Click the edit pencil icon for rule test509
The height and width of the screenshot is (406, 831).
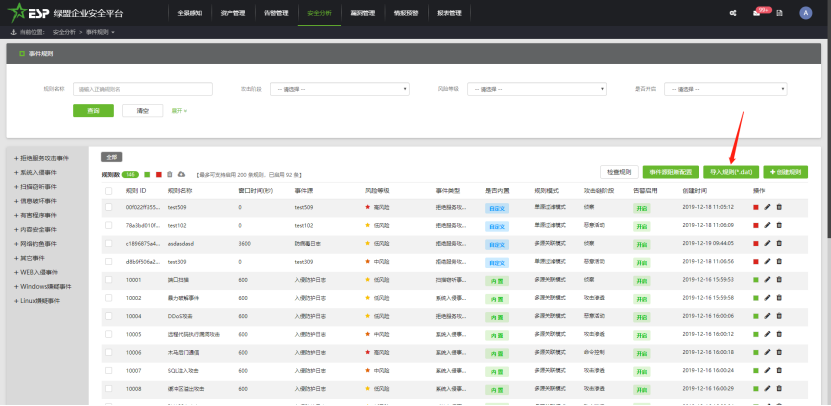point(767,207)
